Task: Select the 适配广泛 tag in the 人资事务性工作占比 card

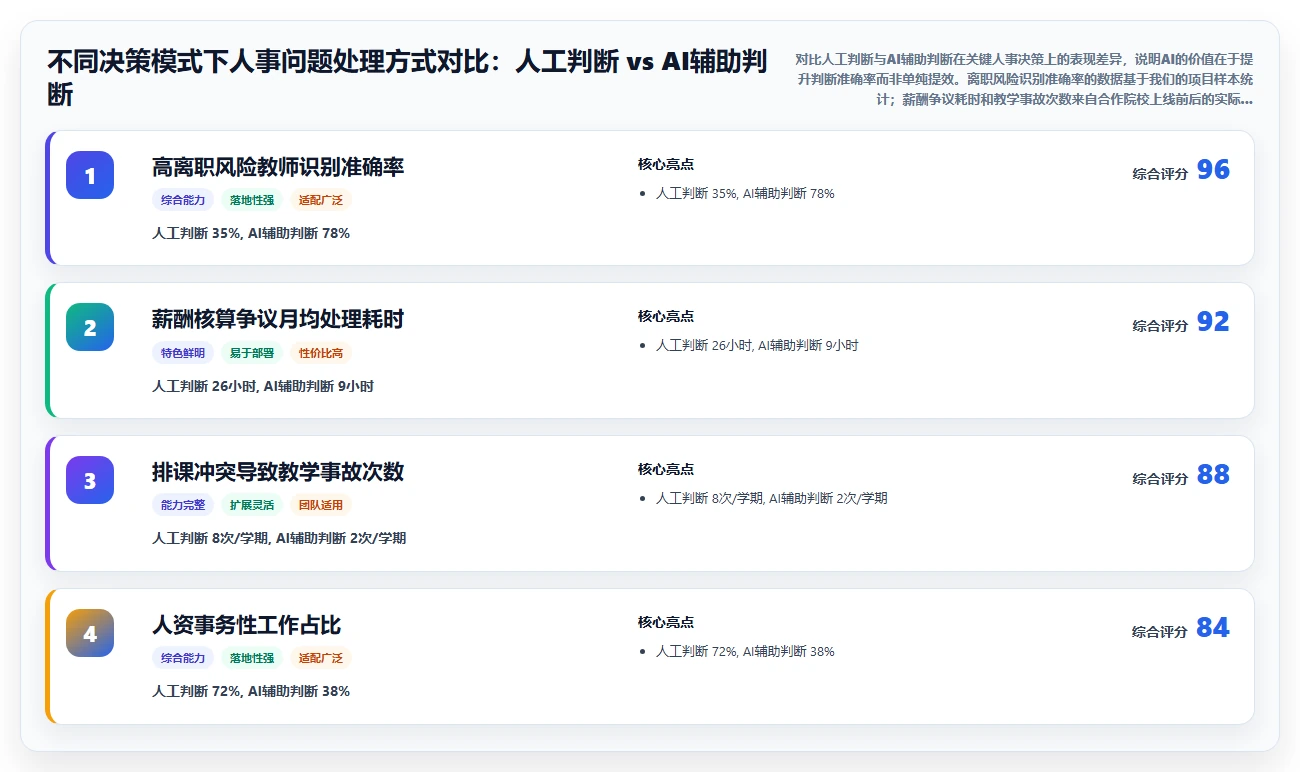Action: [x=321, y=658]
